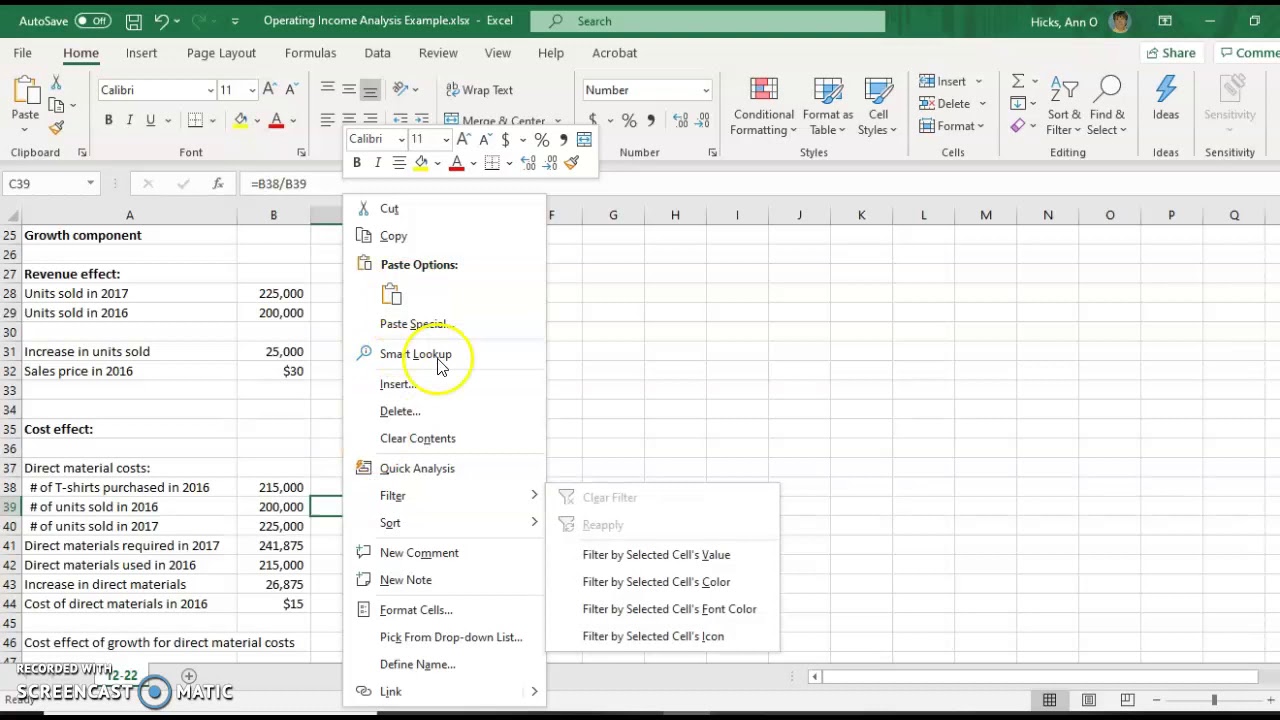This screenshot has width=1280, height=720.
Task: Click the Insert Function fx icon
Action: 218,184
